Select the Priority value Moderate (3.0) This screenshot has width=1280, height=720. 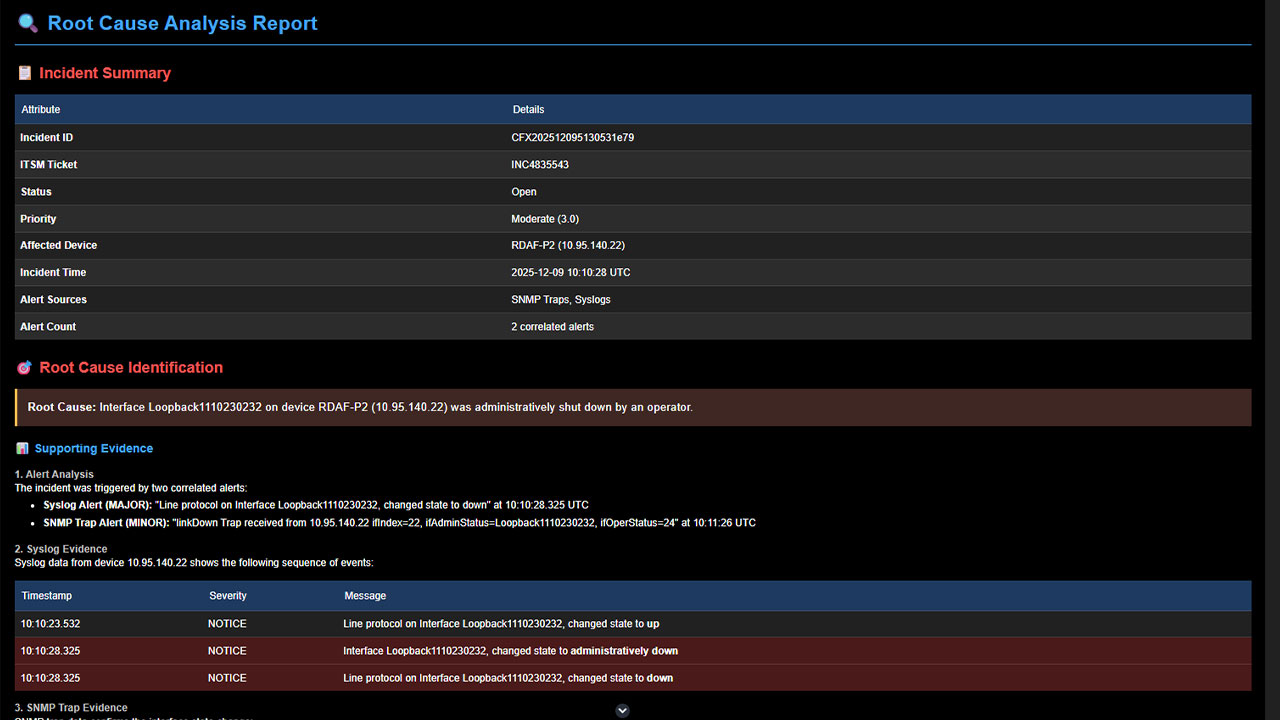pos(545,219)
